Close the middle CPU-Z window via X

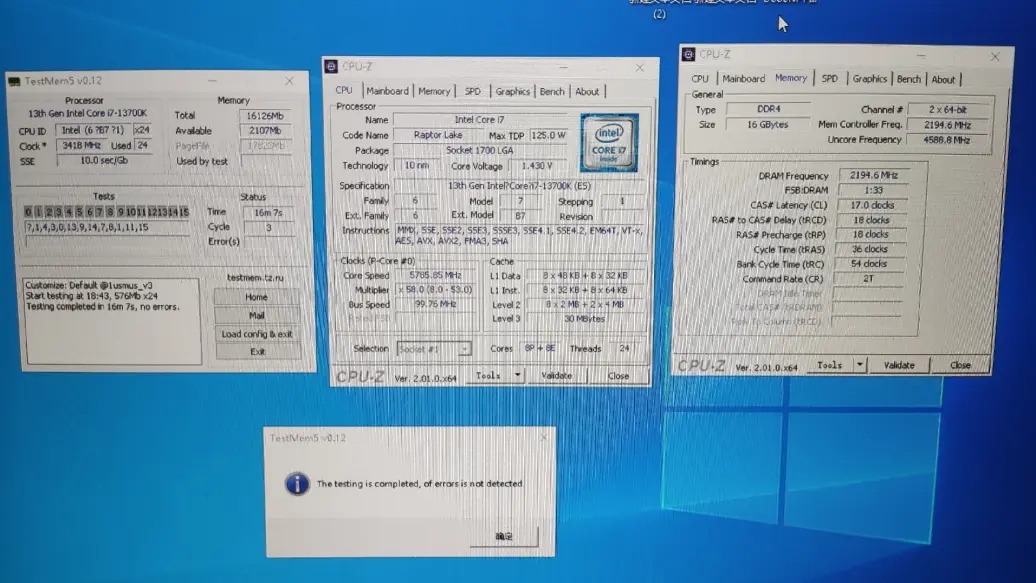[x=640, y=67]
